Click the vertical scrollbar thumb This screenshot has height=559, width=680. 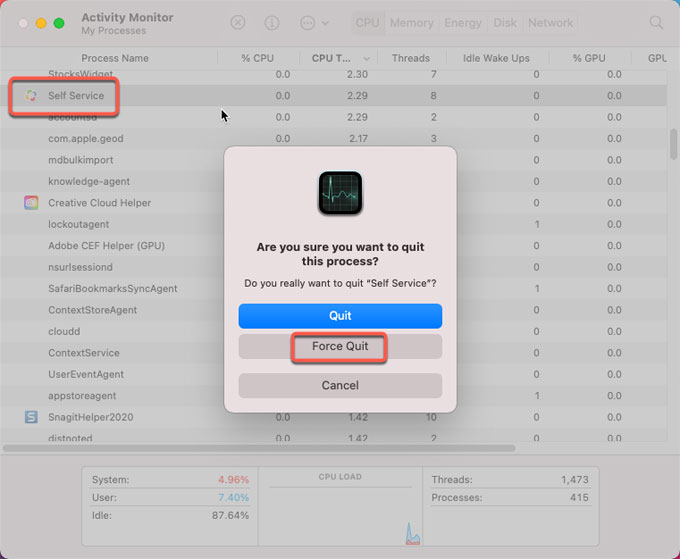[673, 144]
